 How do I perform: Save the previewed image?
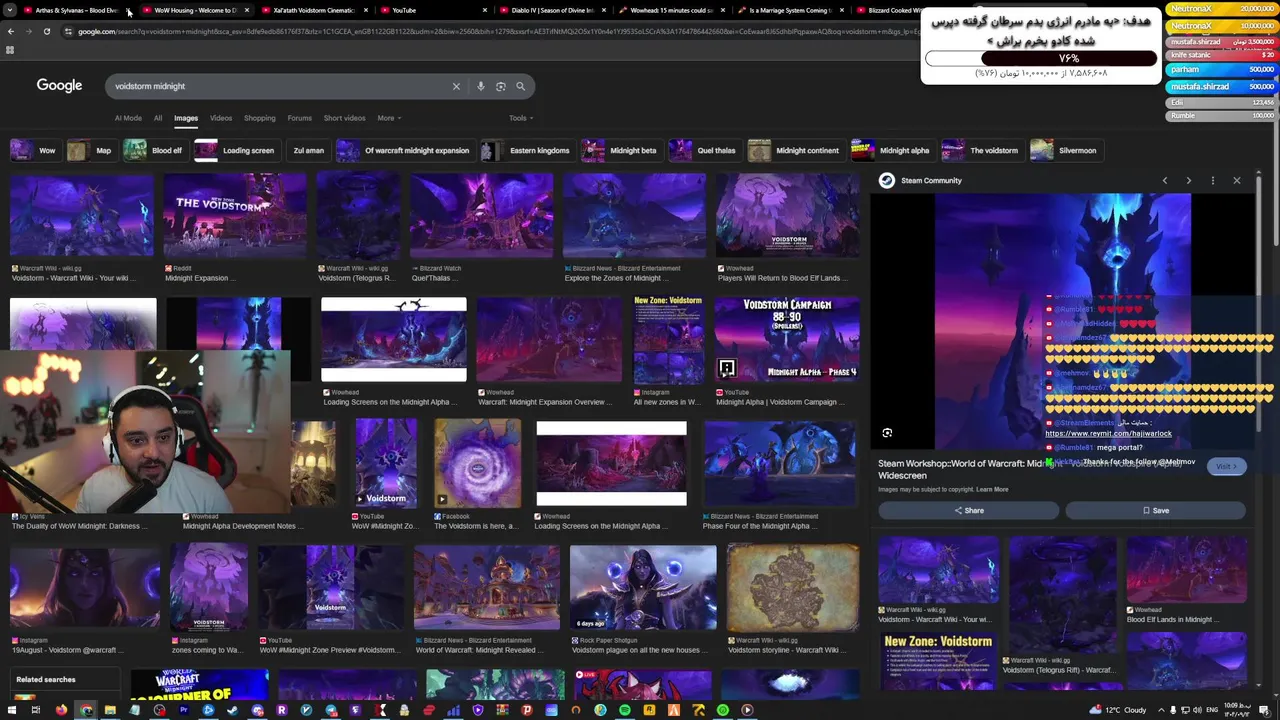click(x=1155, y=510)
